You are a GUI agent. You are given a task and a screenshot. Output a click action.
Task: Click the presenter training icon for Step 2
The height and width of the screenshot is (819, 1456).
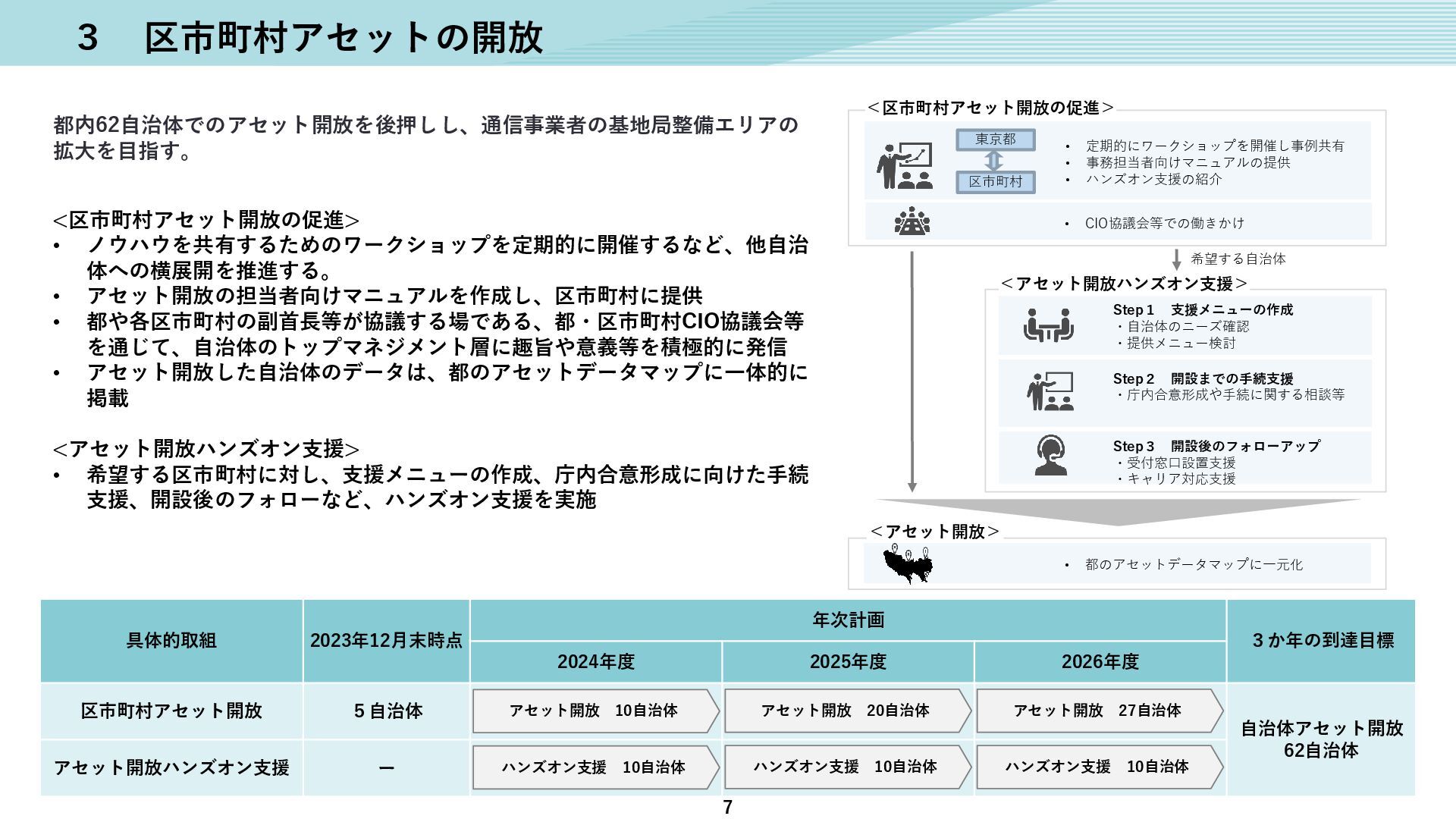coord(1050,391)
